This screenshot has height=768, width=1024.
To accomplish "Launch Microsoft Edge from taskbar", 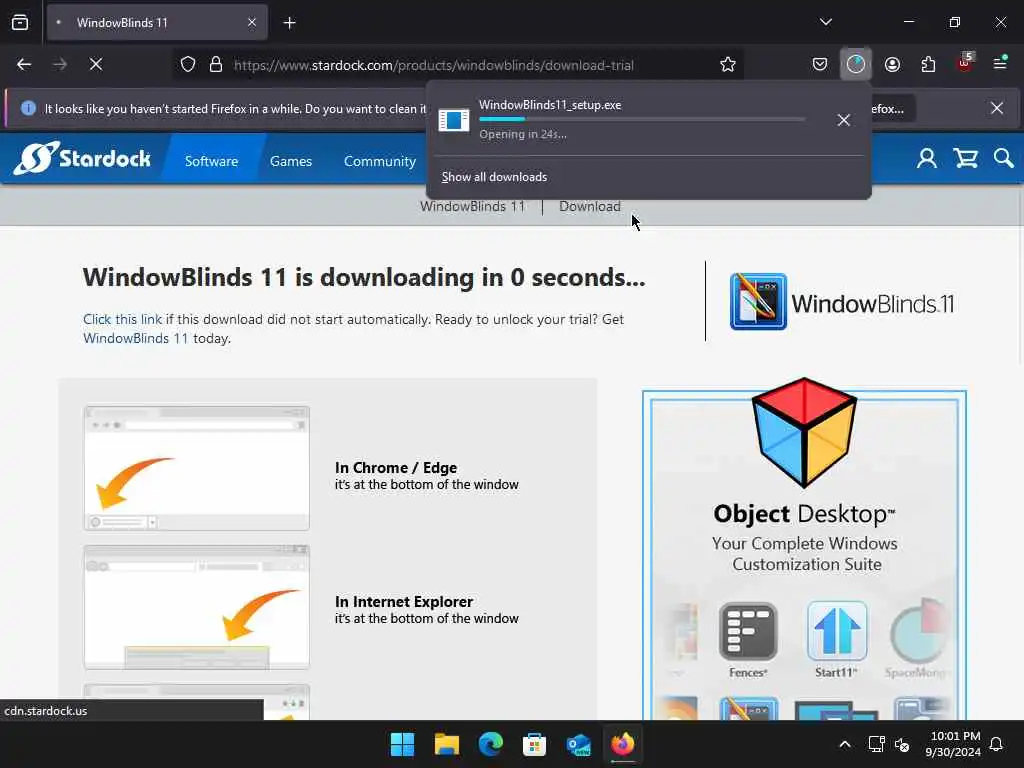I will (490, 744).
